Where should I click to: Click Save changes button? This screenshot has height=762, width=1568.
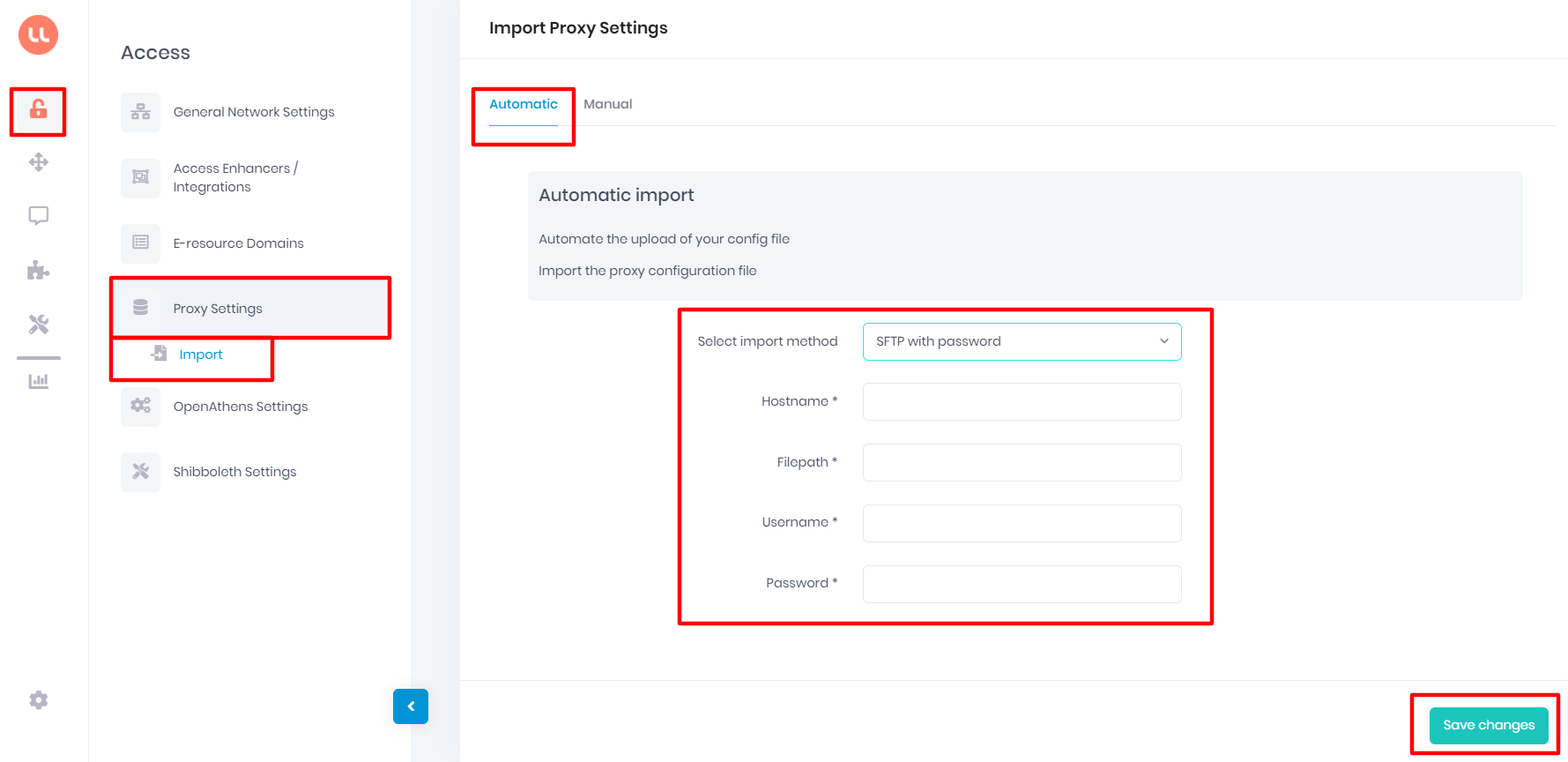pyautogui.click(x=1489, y=725)
